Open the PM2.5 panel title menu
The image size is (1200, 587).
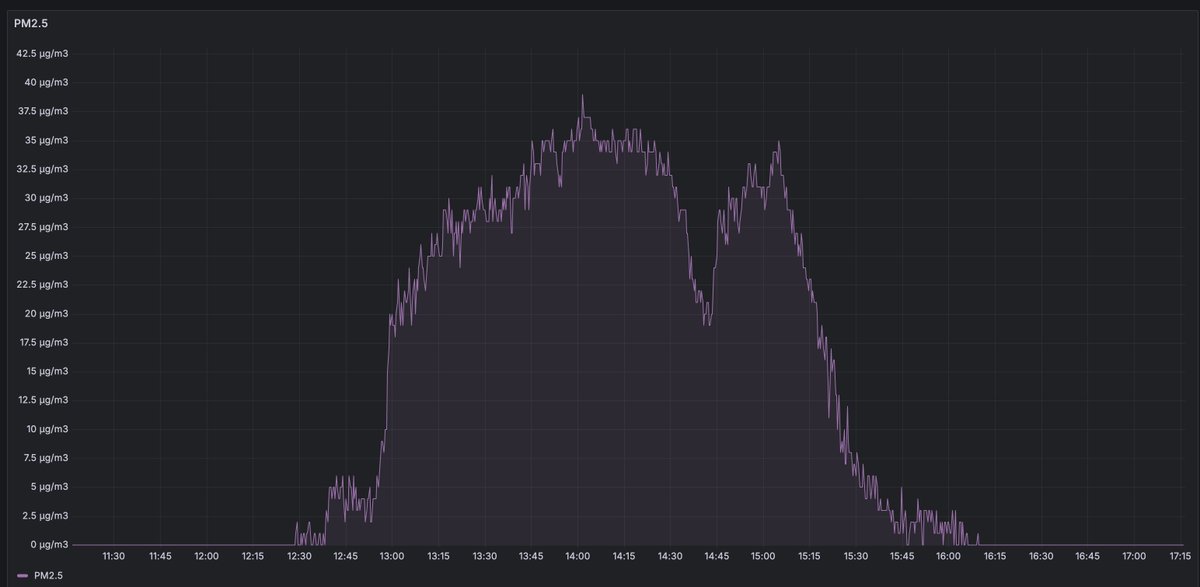tap(31, 22)
